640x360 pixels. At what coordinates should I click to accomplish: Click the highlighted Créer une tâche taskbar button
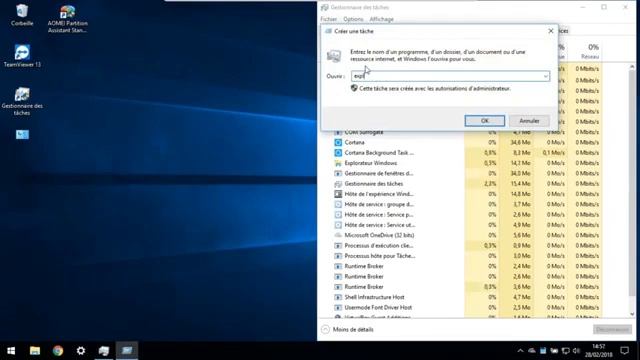[127, 351]
